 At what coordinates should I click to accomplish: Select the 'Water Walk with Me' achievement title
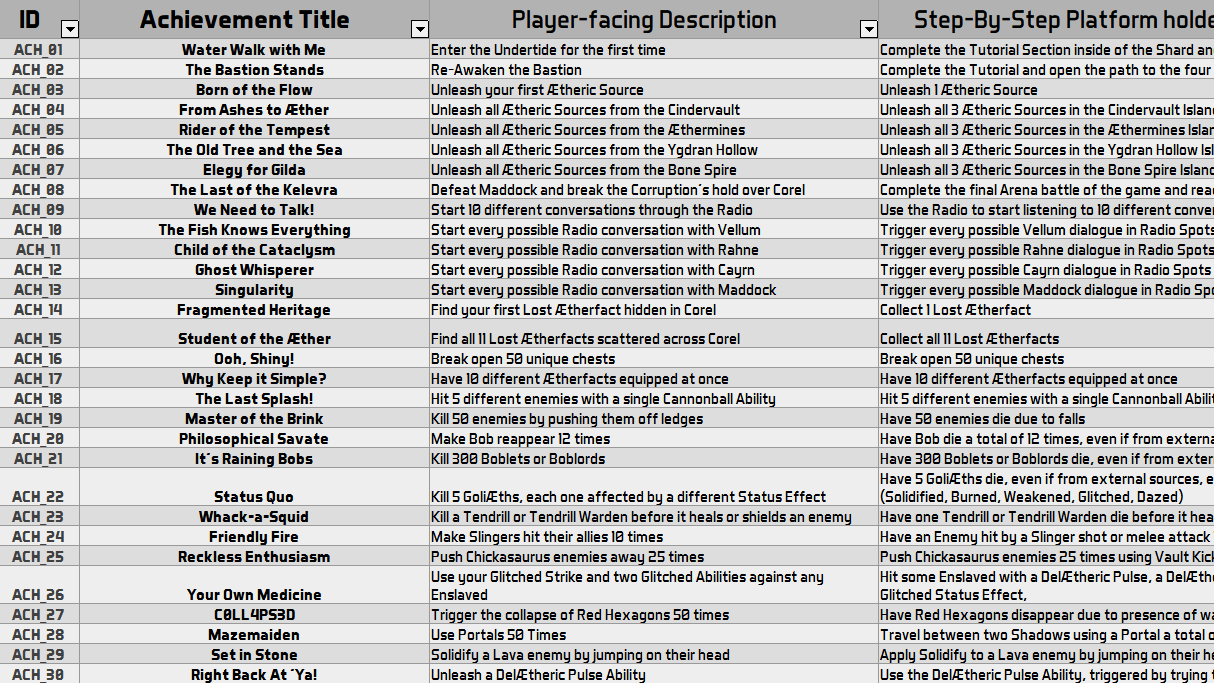[253, 49]
